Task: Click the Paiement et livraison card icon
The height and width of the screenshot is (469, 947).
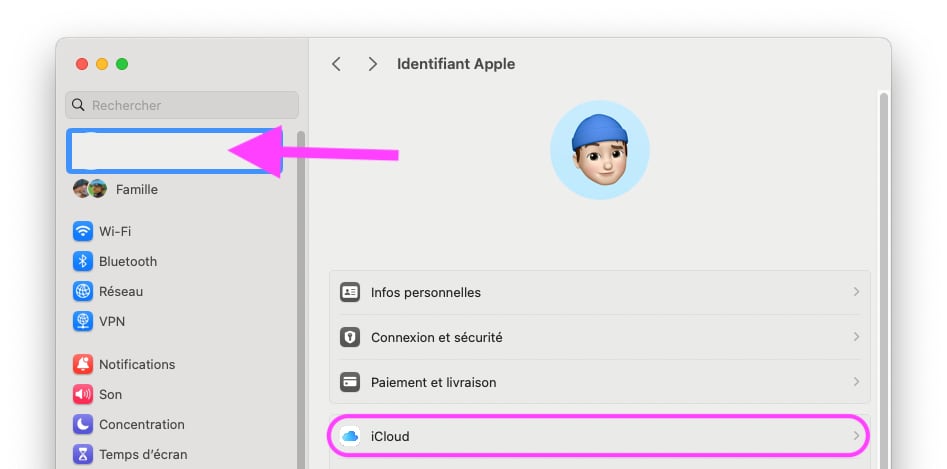Action: (x=350, y=382)
